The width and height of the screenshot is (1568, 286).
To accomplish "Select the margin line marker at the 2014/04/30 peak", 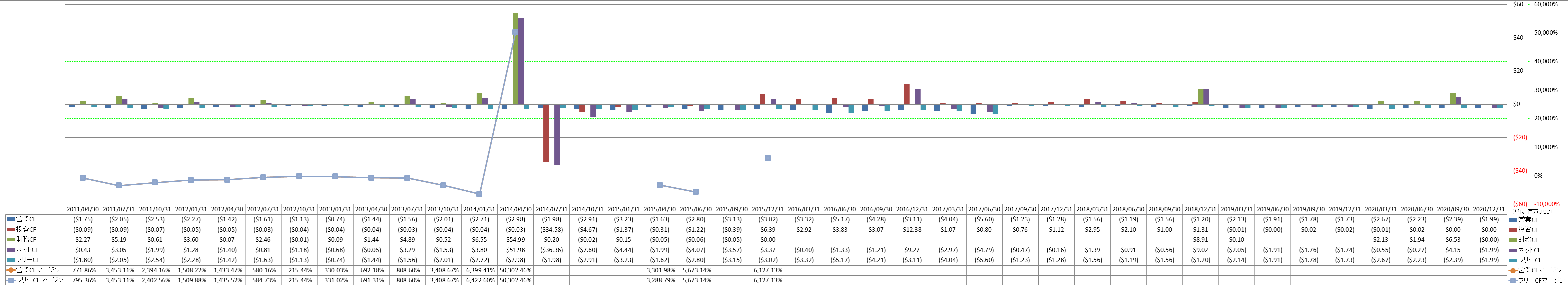I will point(516,33).
